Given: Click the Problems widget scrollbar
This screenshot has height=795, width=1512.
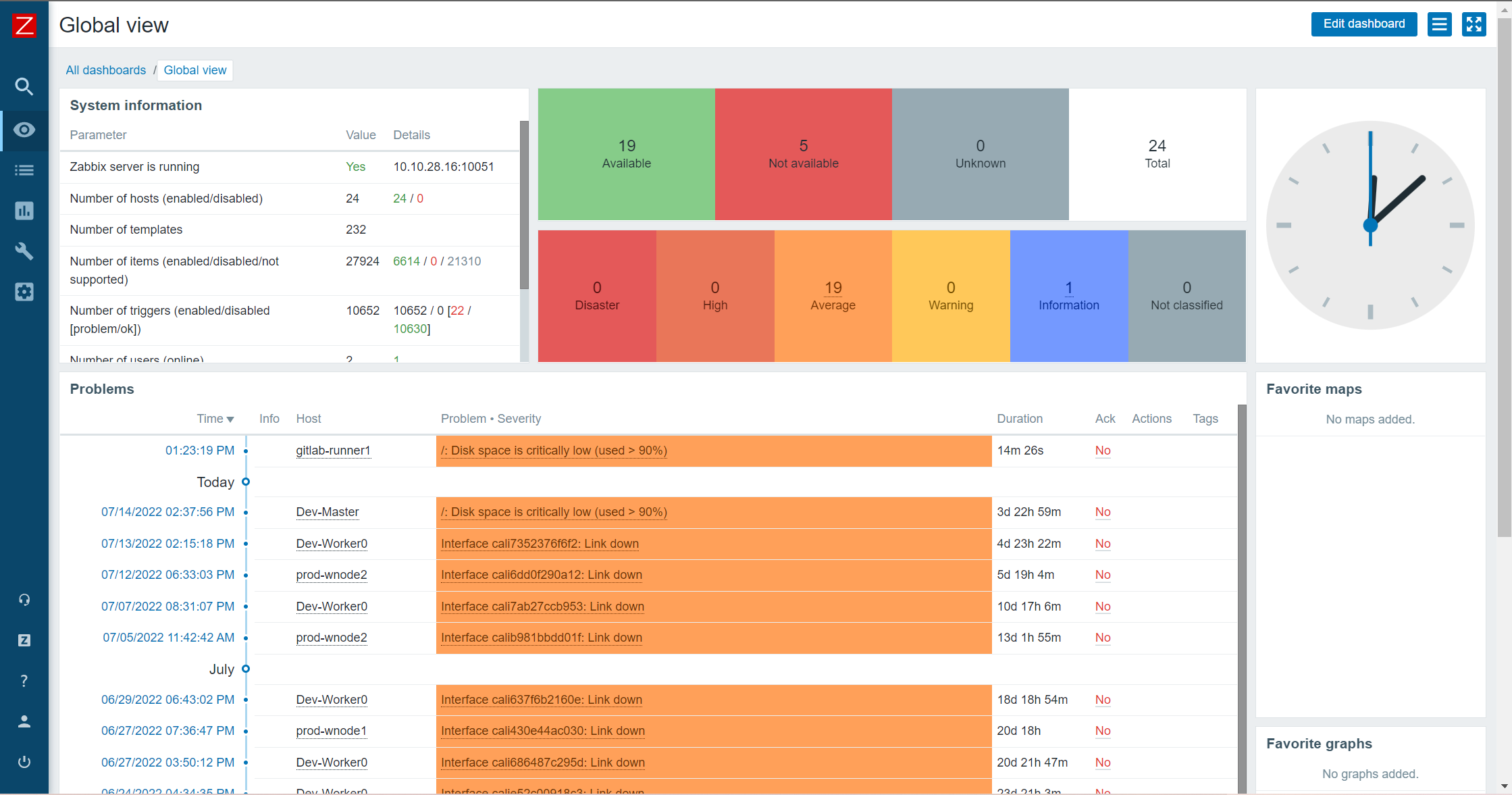Looking at the screenshot, I should click(x=1242, y=598).
